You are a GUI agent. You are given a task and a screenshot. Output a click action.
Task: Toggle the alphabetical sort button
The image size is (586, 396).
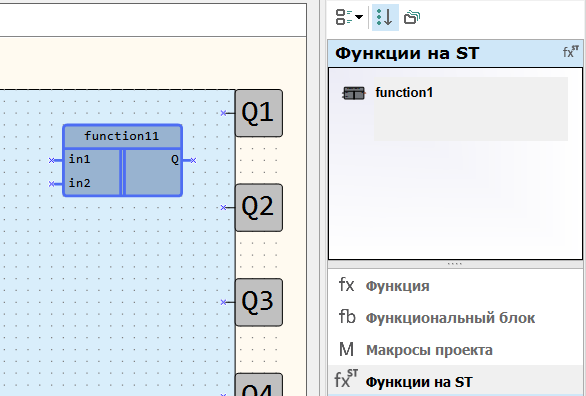tap(385, 17)
